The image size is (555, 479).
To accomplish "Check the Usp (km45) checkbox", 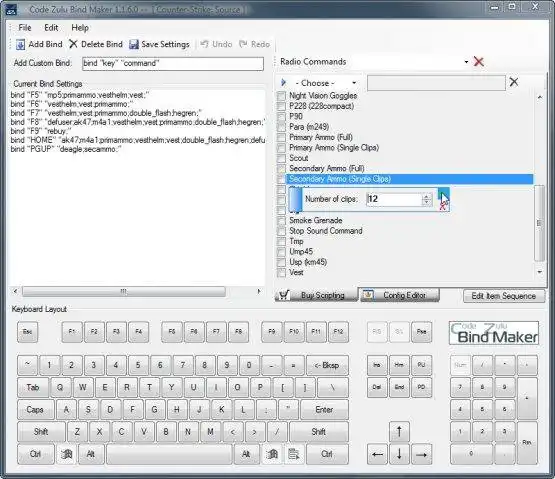I will (x=281, y=262).
